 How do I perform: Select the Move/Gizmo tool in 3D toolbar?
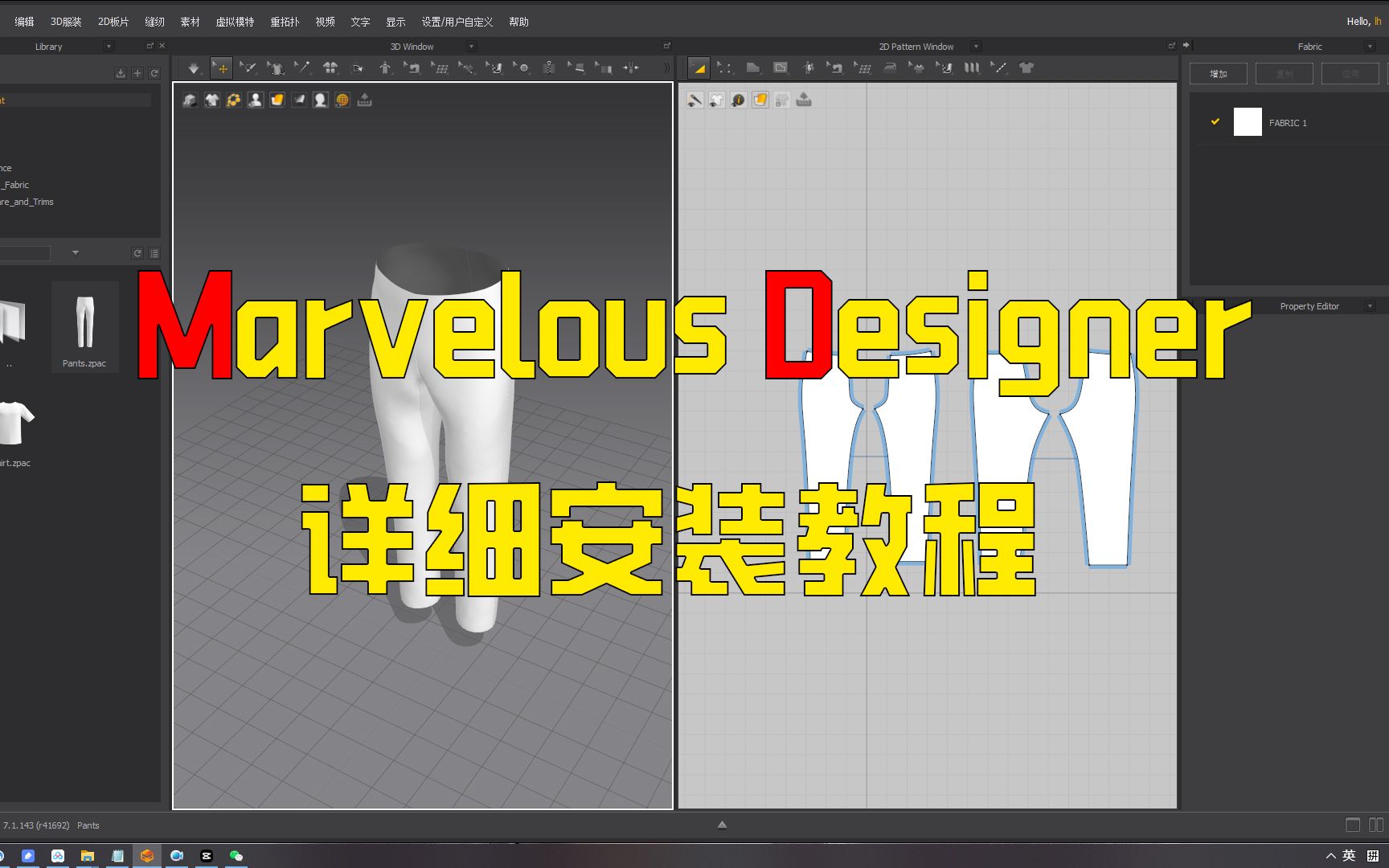221,68
